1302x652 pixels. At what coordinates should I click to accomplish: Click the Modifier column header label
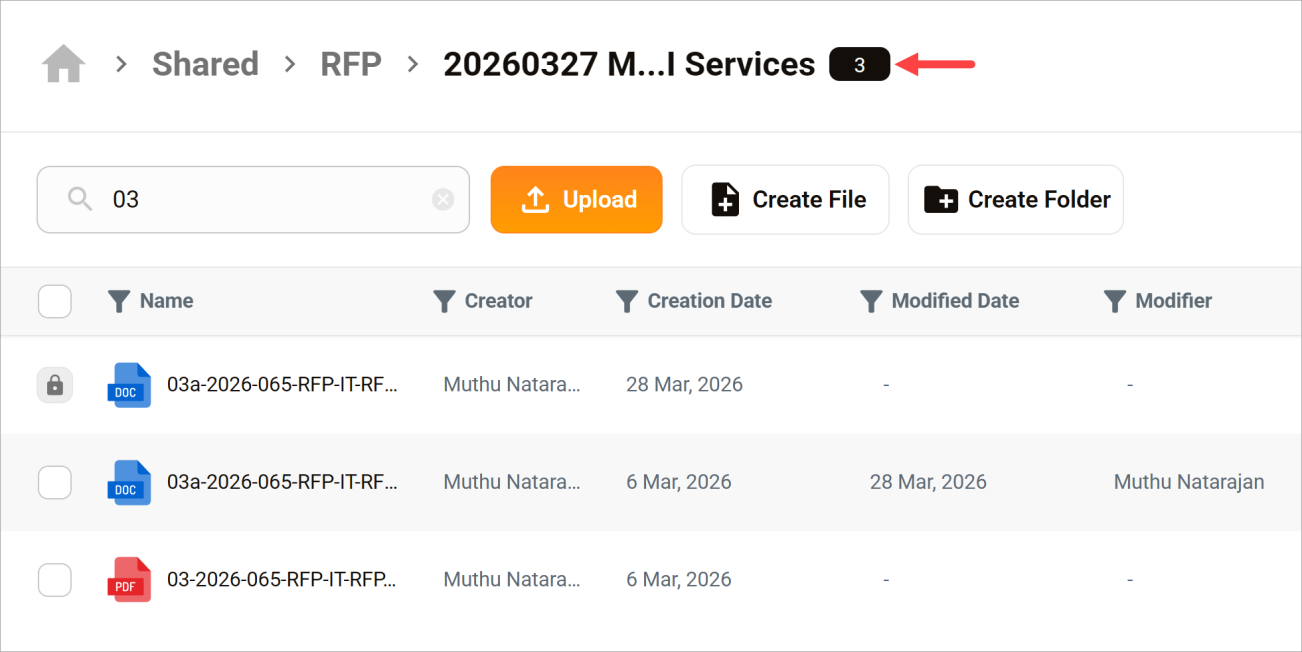pyautogui.click(x=1174, y=301)
